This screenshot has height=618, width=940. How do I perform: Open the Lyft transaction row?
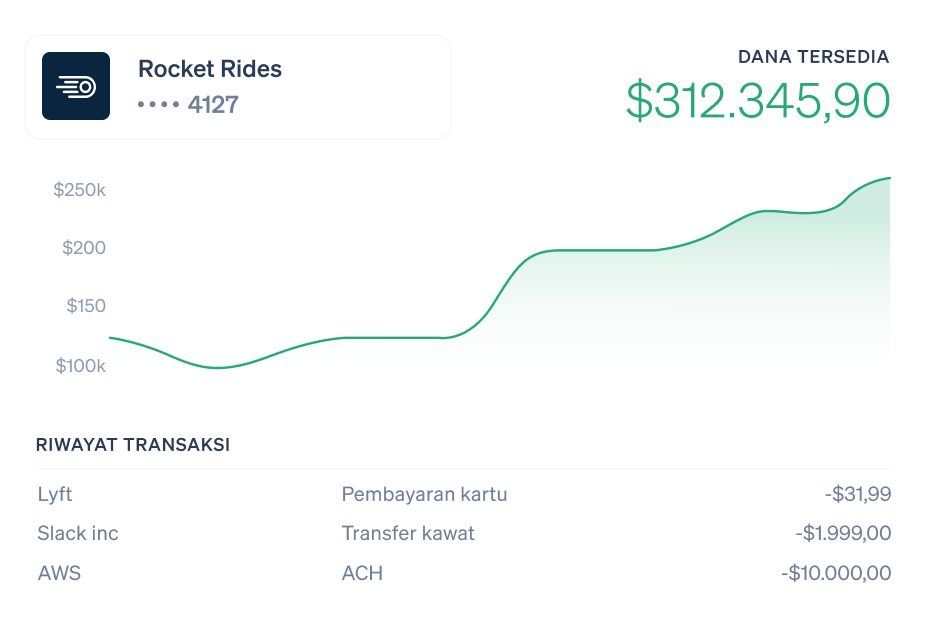click(463, 494)
